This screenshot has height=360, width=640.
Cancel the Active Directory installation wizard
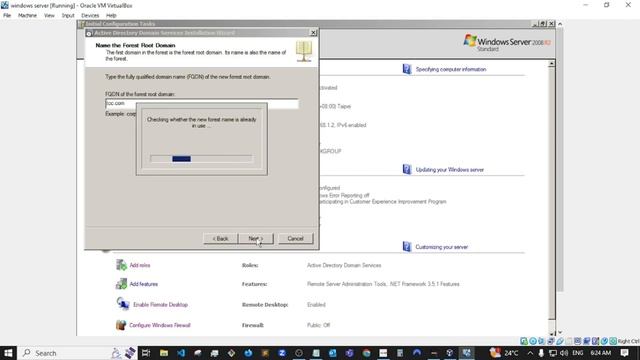[295, 238]
